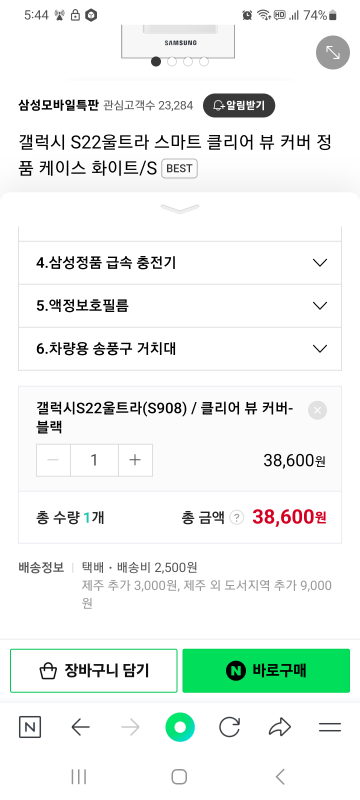Edit the quantity number field
Viewport: 360px width, 800px height.
[x=94, y=460]
